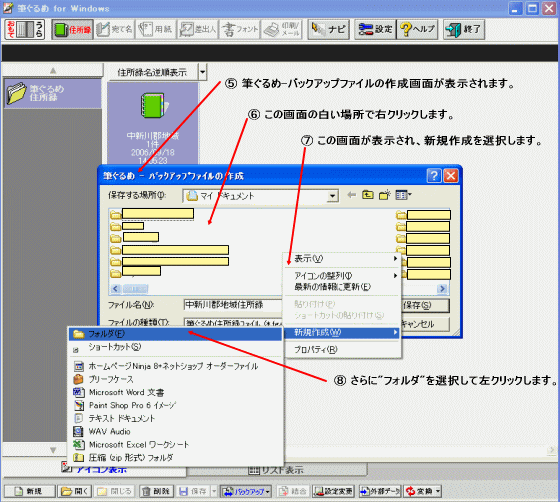560x502 pixels.
Task: Choose テキスト ドキュメント entry
Action: point(175,418)
